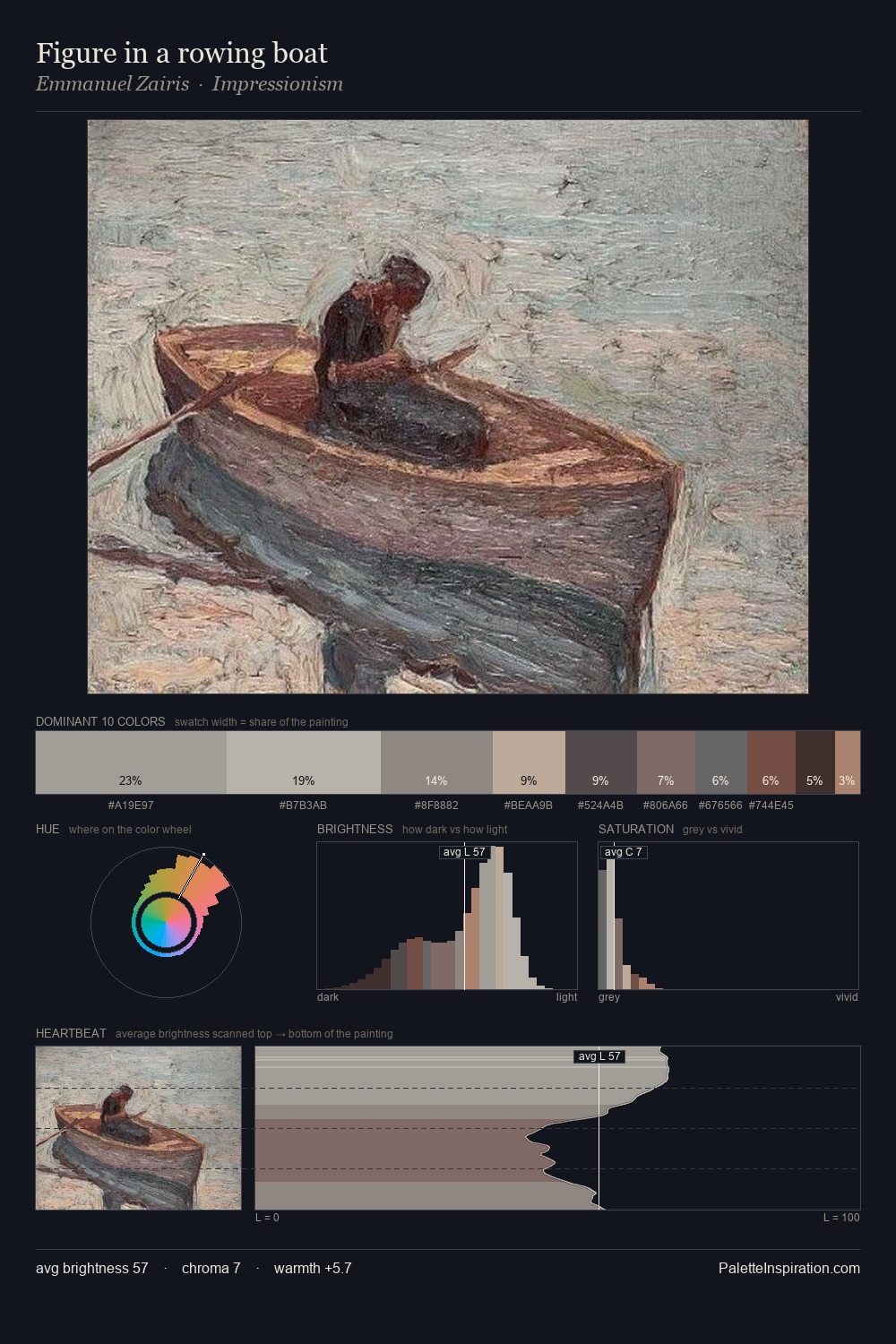Screen dimensions: 896x1344
Task: Click the hue color wheel center
Action: [x=166, y=921]
